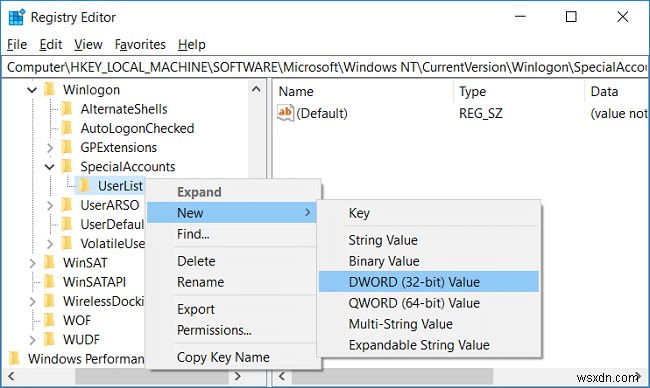
Task: Click the Winlogon folder icon
Action: 49,90
